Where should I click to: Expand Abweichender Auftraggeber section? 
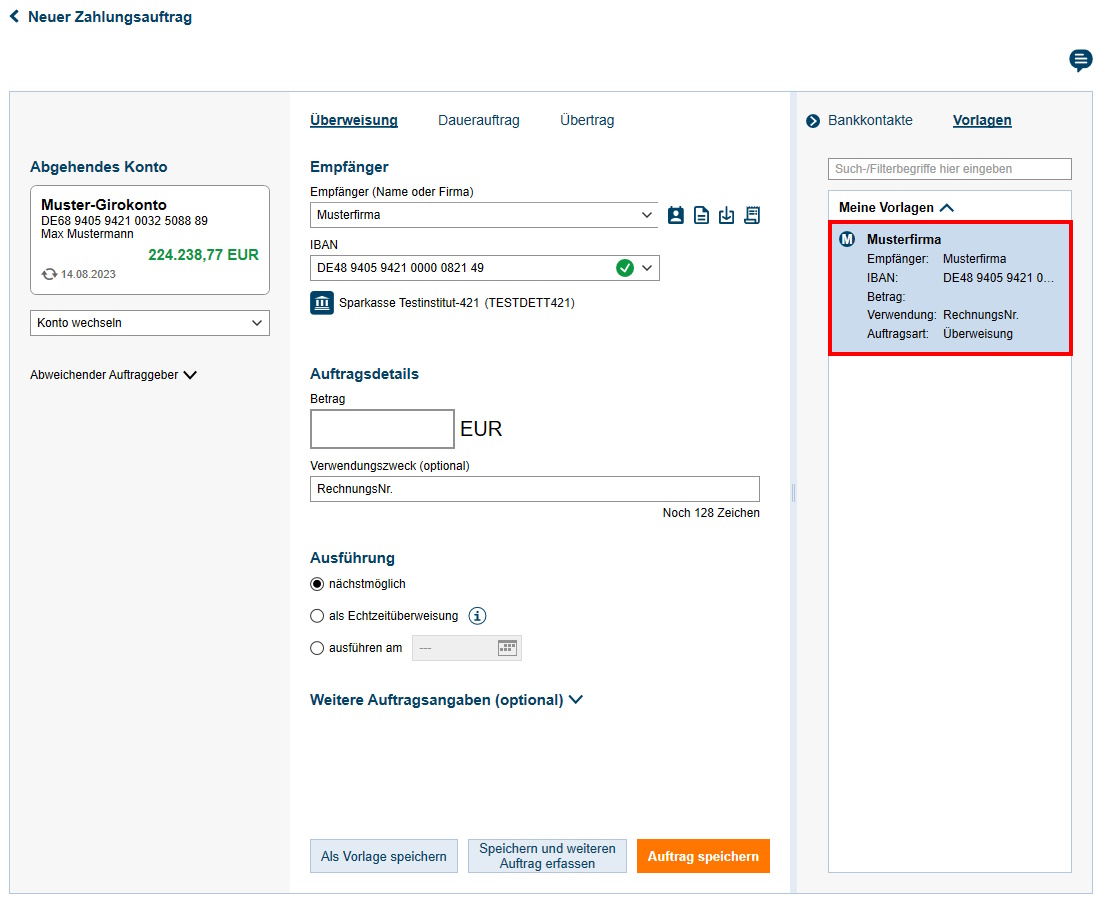click(x=114, y=375)
